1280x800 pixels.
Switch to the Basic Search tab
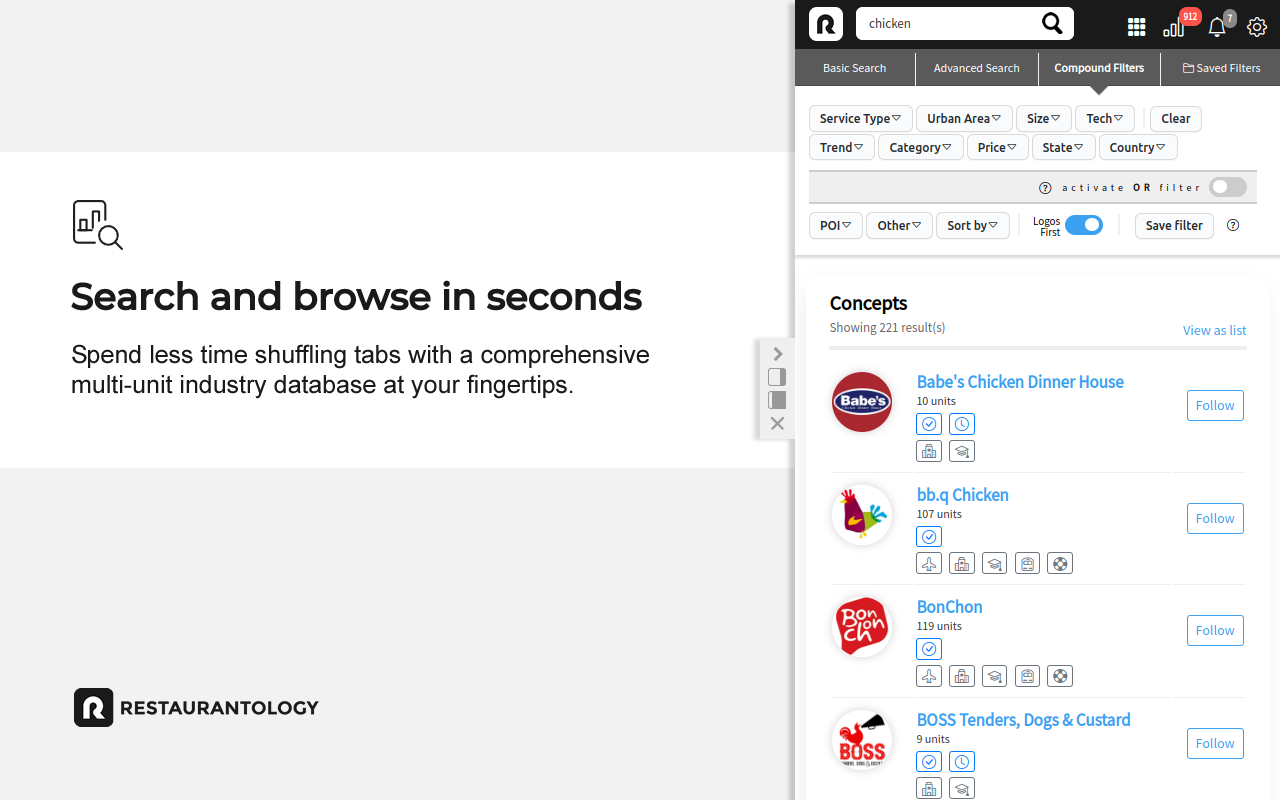coord(854,68)
